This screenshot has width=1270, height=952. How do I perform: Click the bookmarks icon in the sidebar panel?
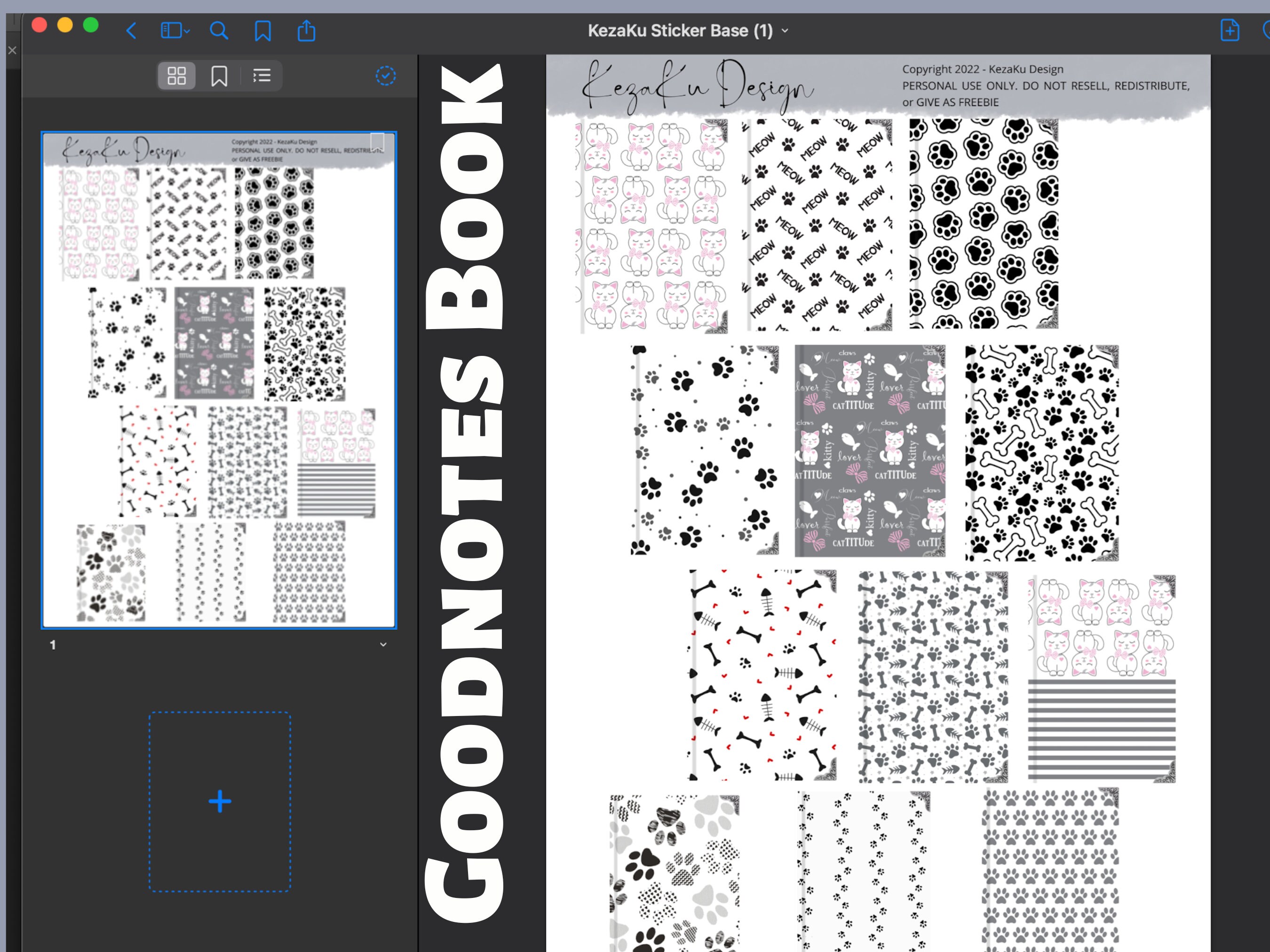point(219,75)
